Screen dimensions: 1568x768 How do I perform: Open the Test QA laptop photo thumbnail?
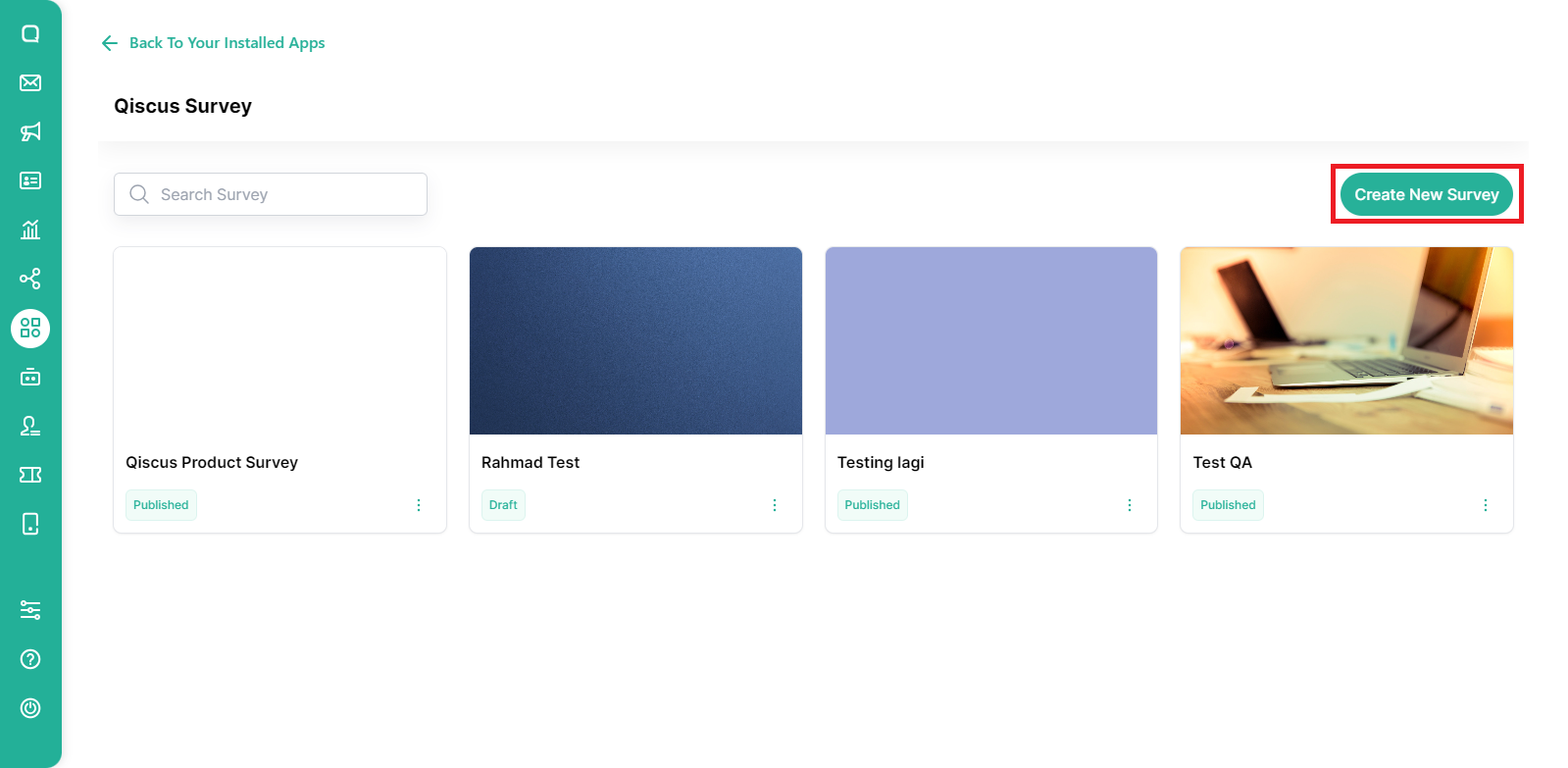point(1346,340)
